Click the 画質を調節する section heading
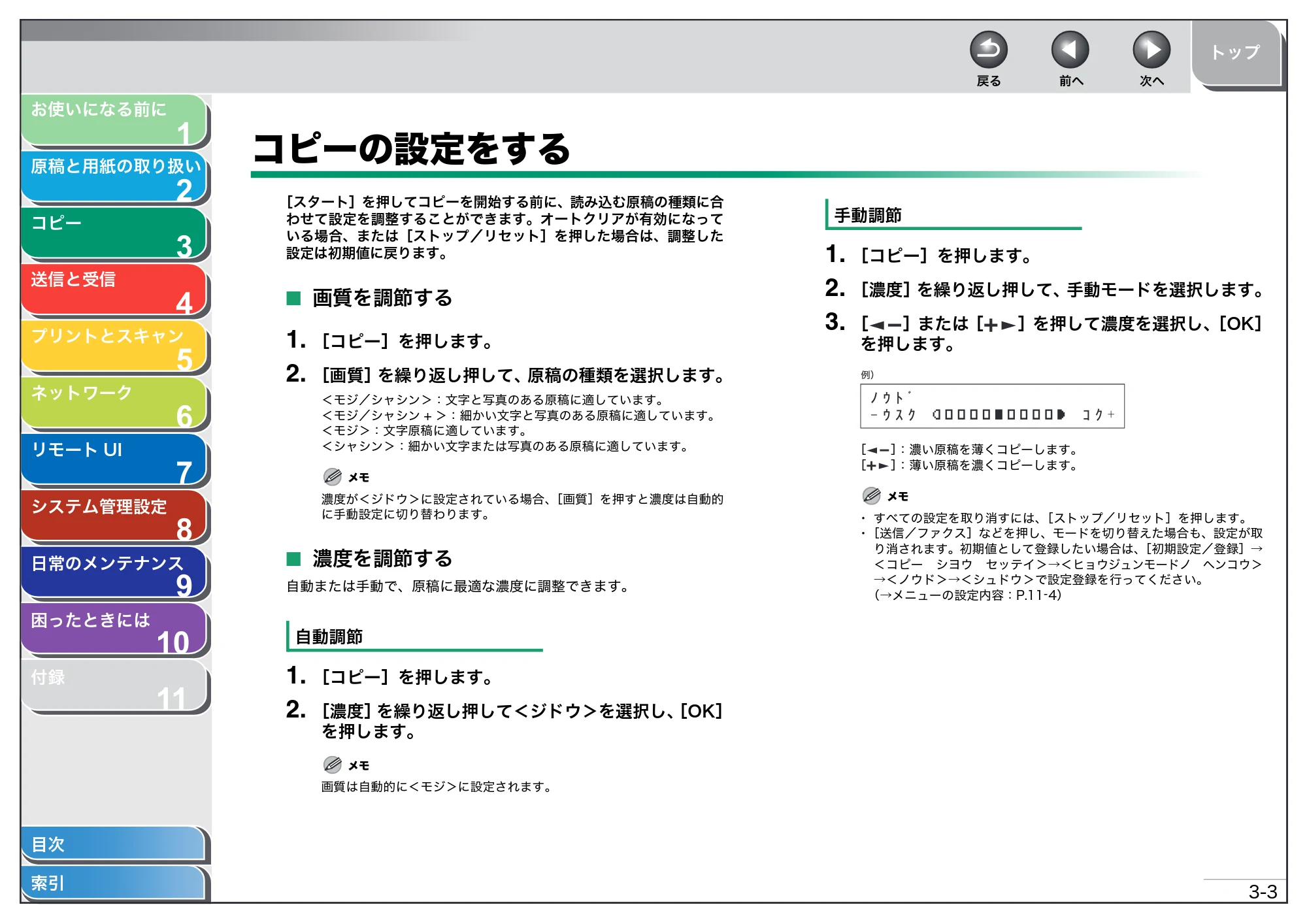The width and height of the screenshot is (1307, 924). pyautogui.click(x=382, y=298)
